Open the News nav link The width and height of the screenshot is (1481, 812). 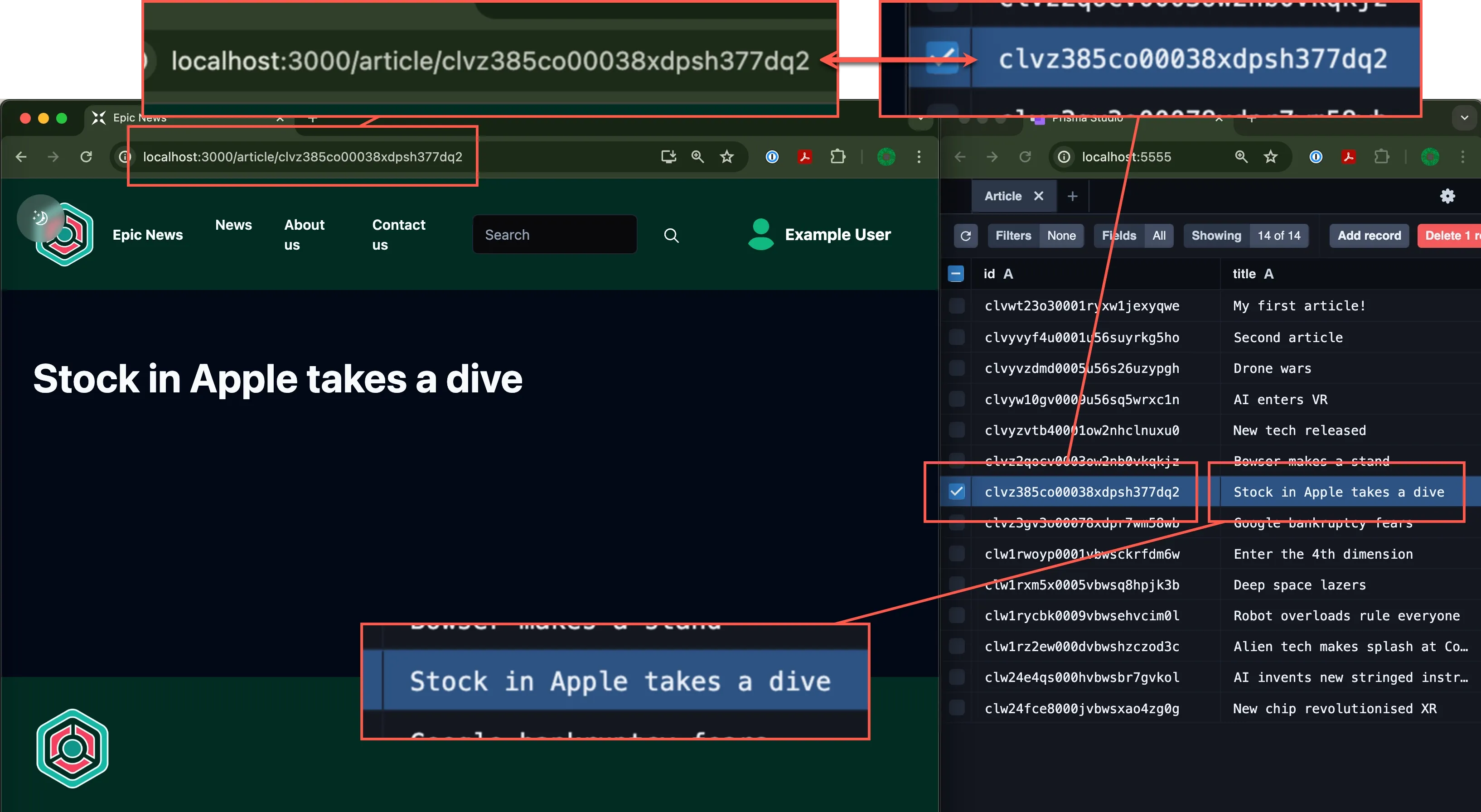(233, 225)
